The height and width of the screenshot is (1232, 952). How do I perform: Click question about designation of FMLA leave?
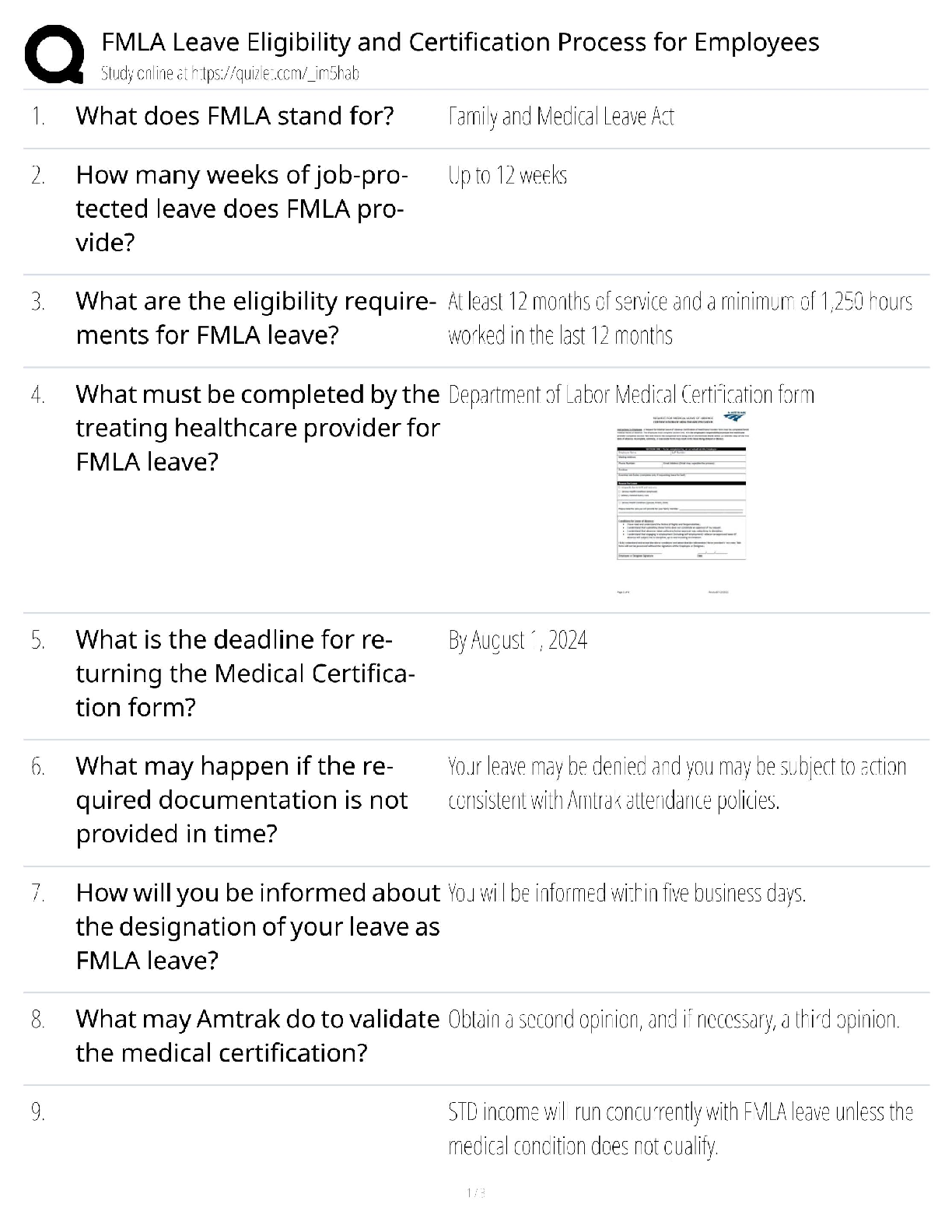(257, 926)
